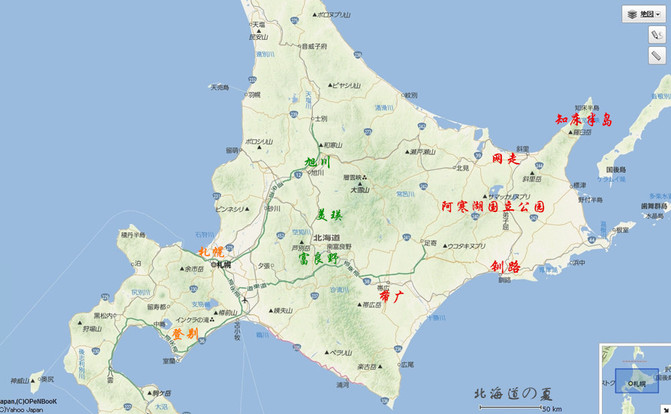Select the ruler distance measurement tool

click(x=656, y=56)
